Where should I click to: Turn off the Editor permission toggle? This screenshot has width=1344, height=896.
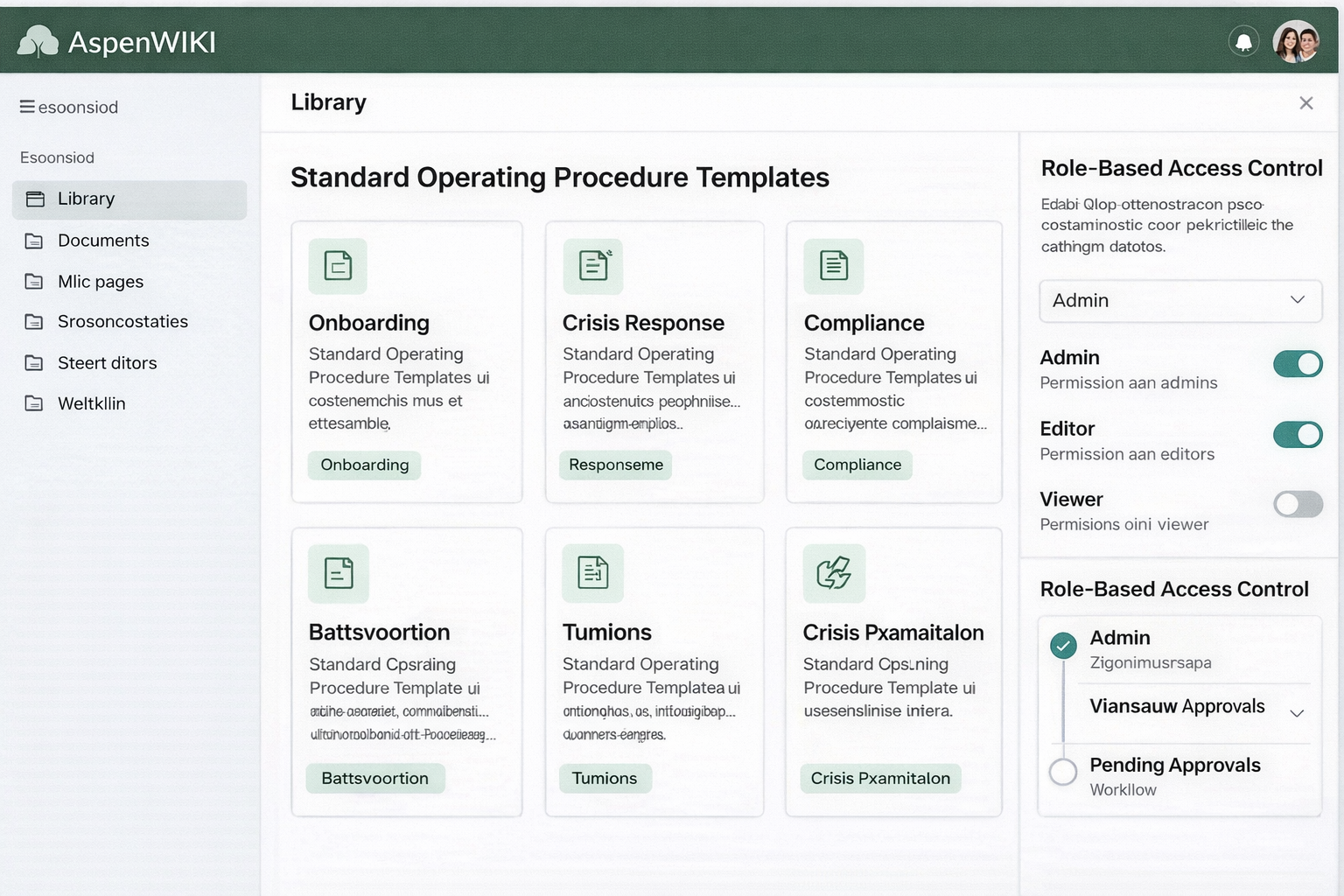[1297, 435]
